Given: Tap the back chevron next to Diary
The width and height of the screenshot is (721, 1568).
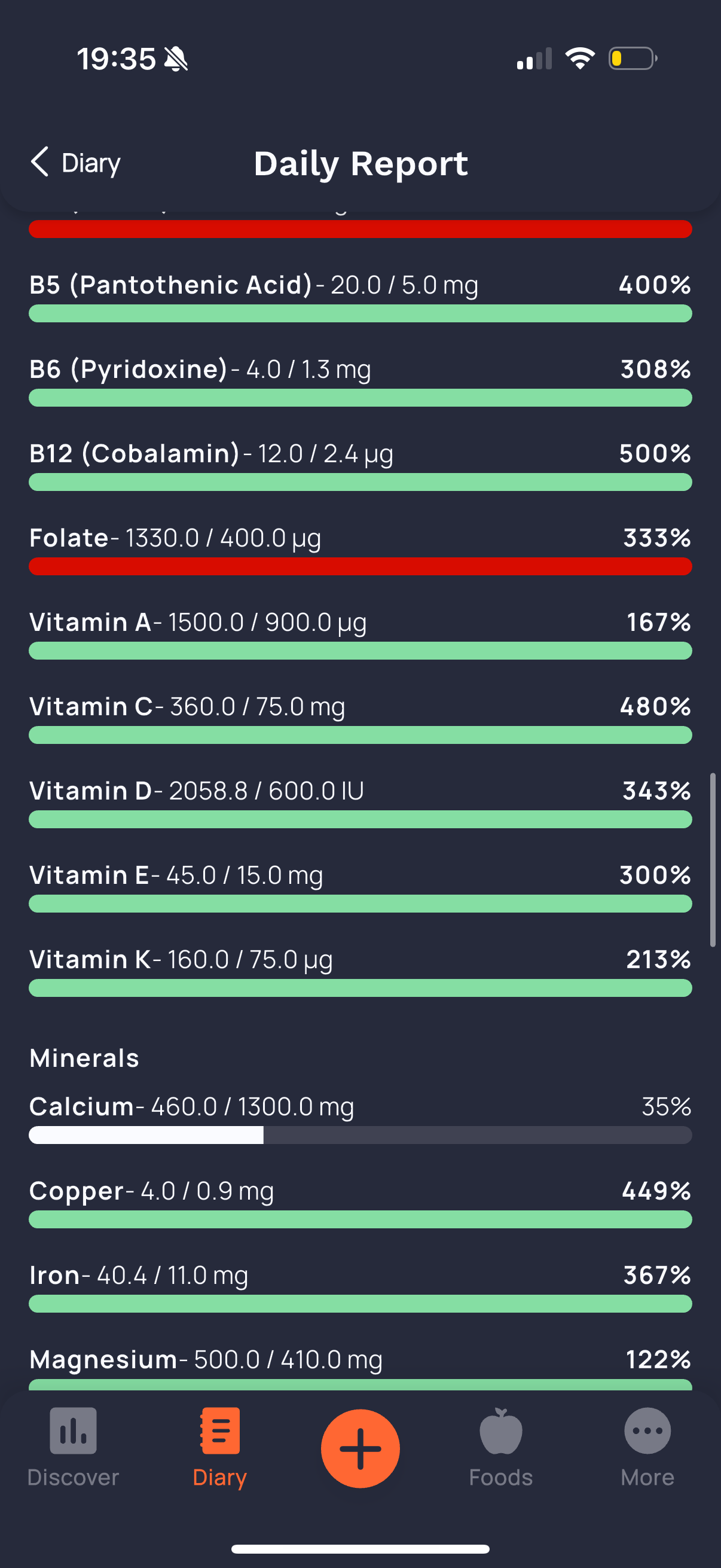Looking at the screenshot, I should click(39, 162).
